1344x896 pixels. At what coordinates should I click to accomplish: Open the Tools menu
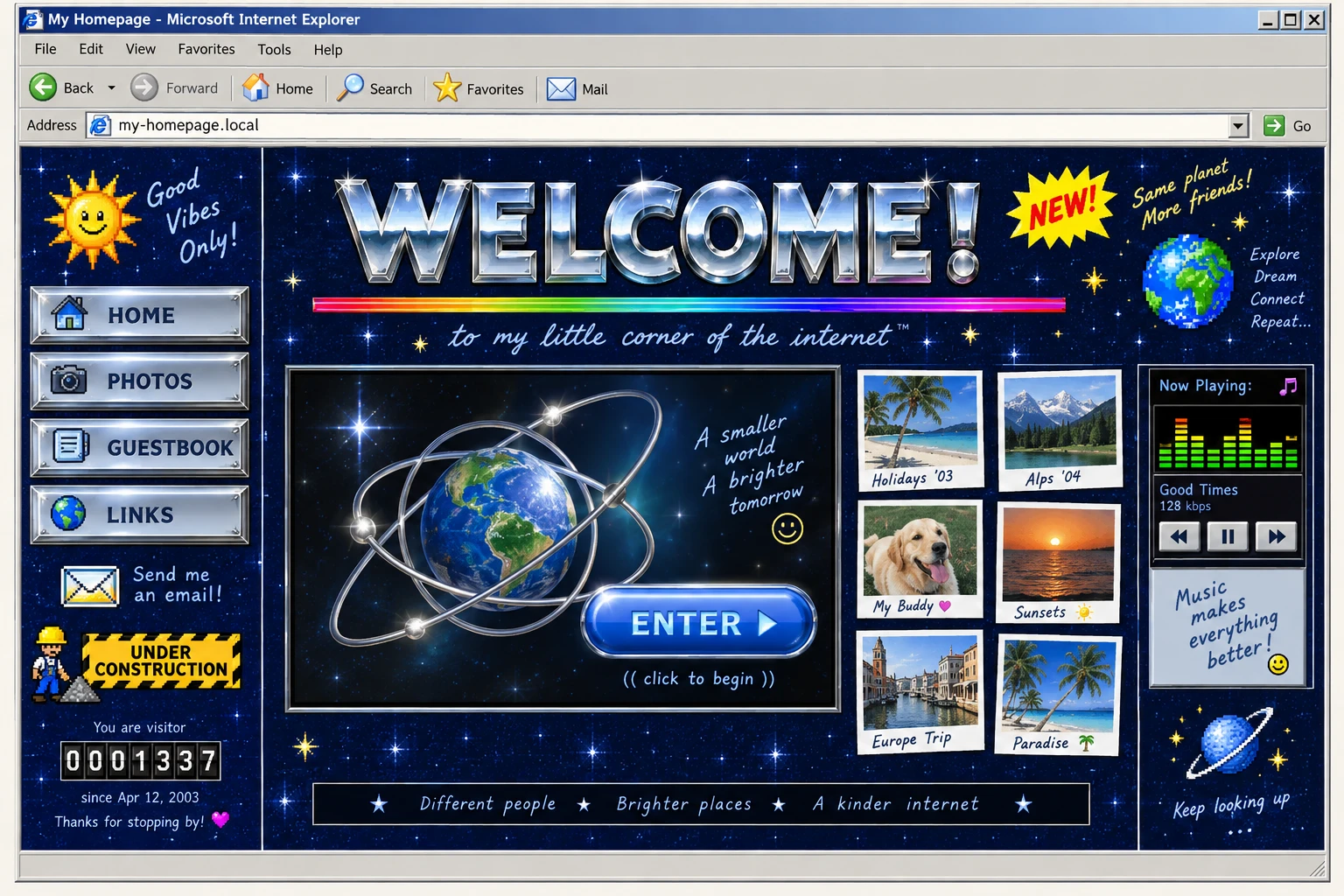[274, 50]
